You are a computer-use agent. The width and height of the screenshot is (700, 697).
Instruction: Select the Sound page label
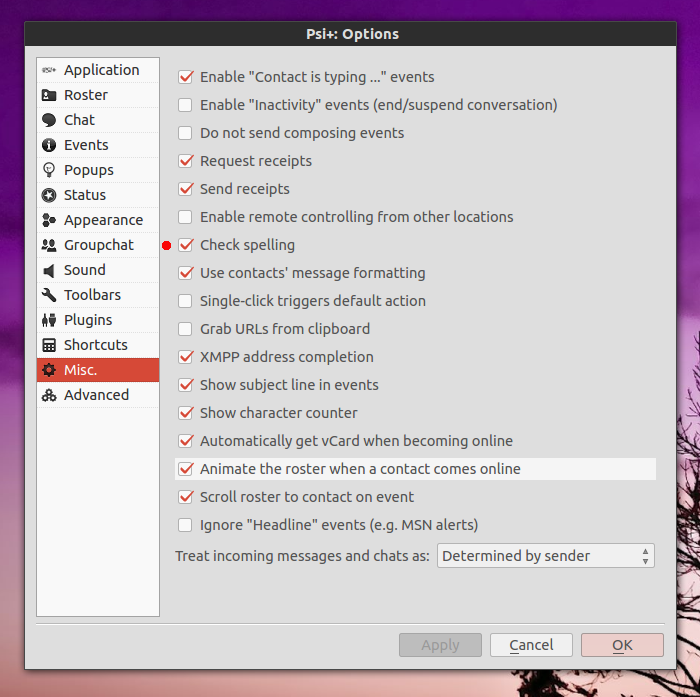(85, 270)
